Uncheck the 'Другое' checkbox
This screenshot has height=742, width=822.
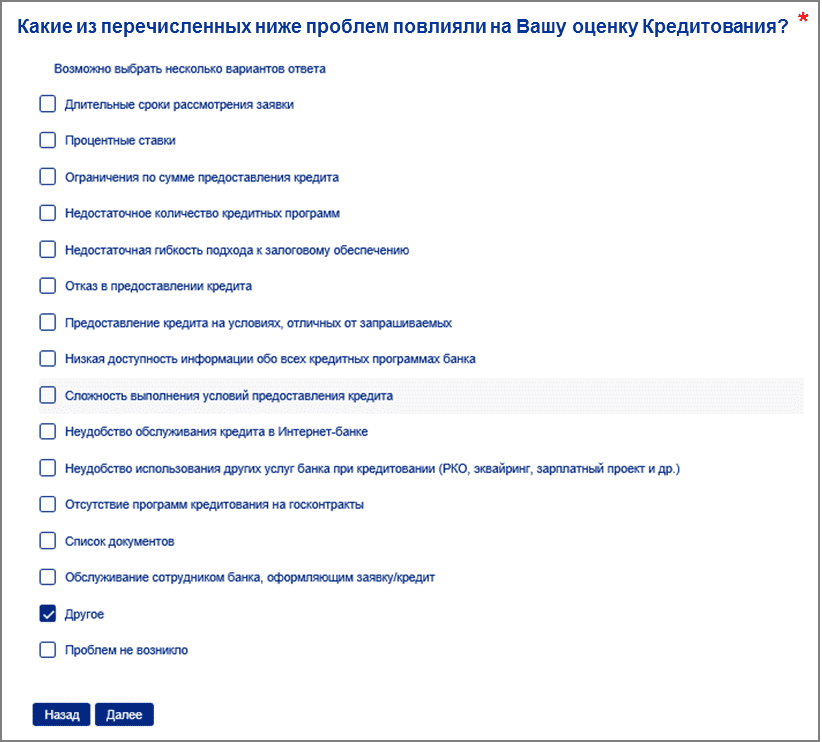coord(48,614)
